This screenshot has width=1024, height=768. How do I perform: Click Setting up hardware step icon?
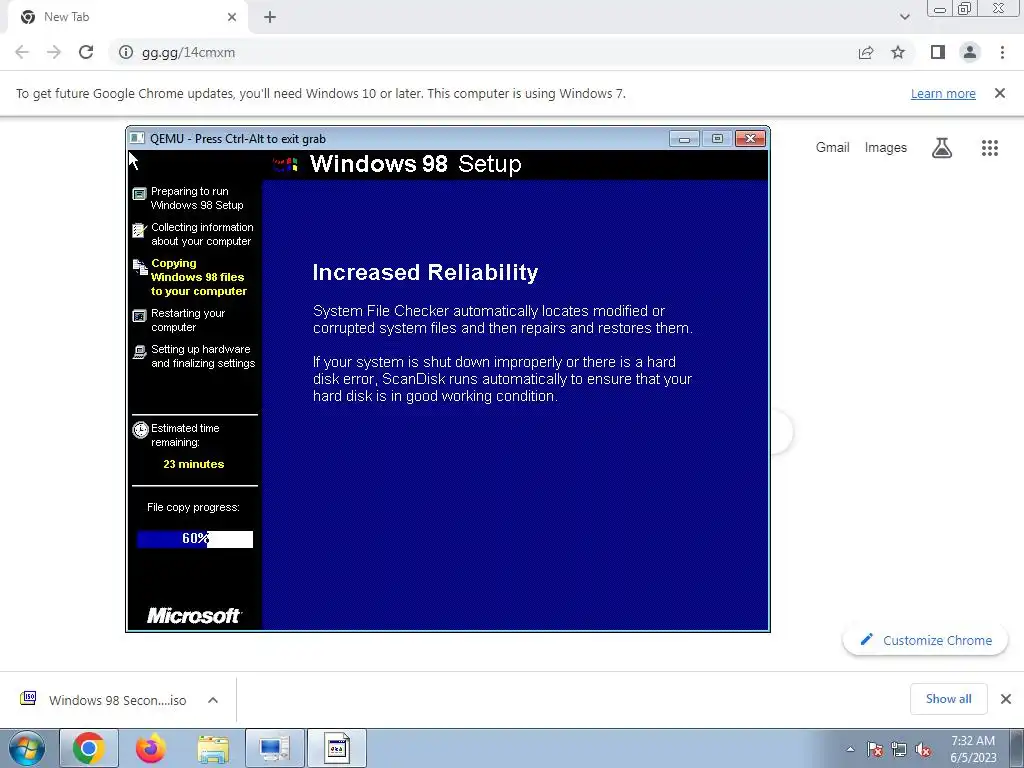tap(139, 352)
